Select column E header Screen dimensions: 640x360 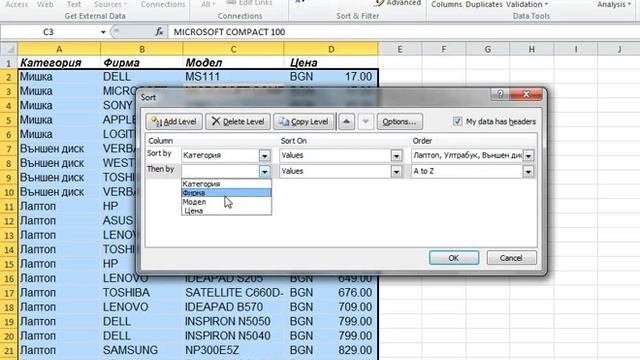pos(400,49)
